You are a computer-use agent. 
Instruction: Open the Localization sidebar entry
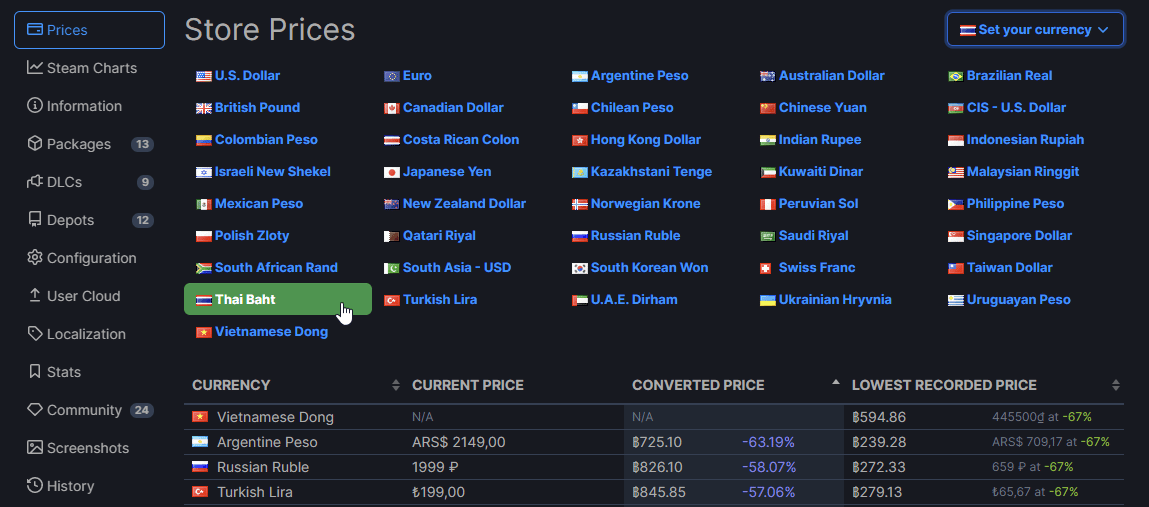pyautogui.click(x=89, y=335)
